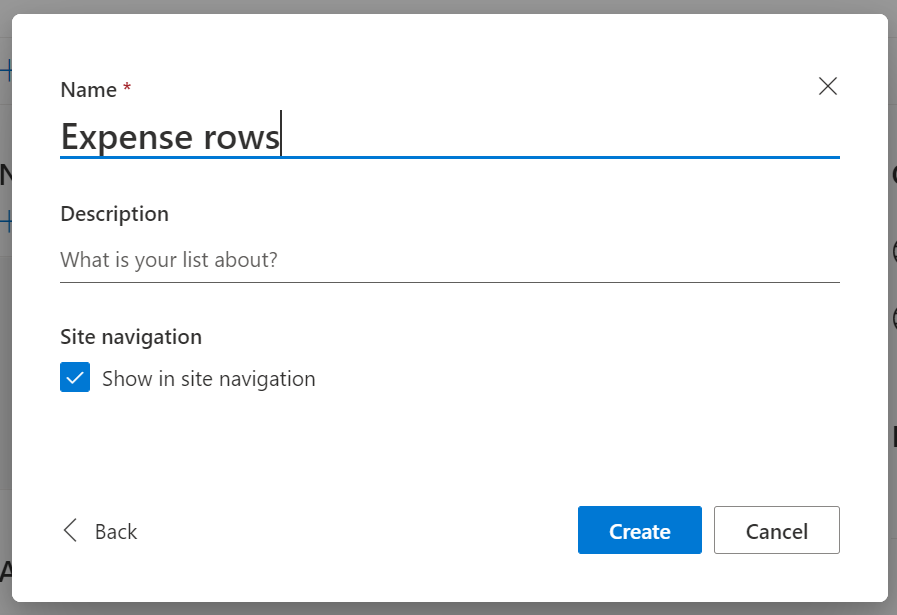Screen dimensions: 897x615
Task: Click the Description label
Action: pos(114,214)
